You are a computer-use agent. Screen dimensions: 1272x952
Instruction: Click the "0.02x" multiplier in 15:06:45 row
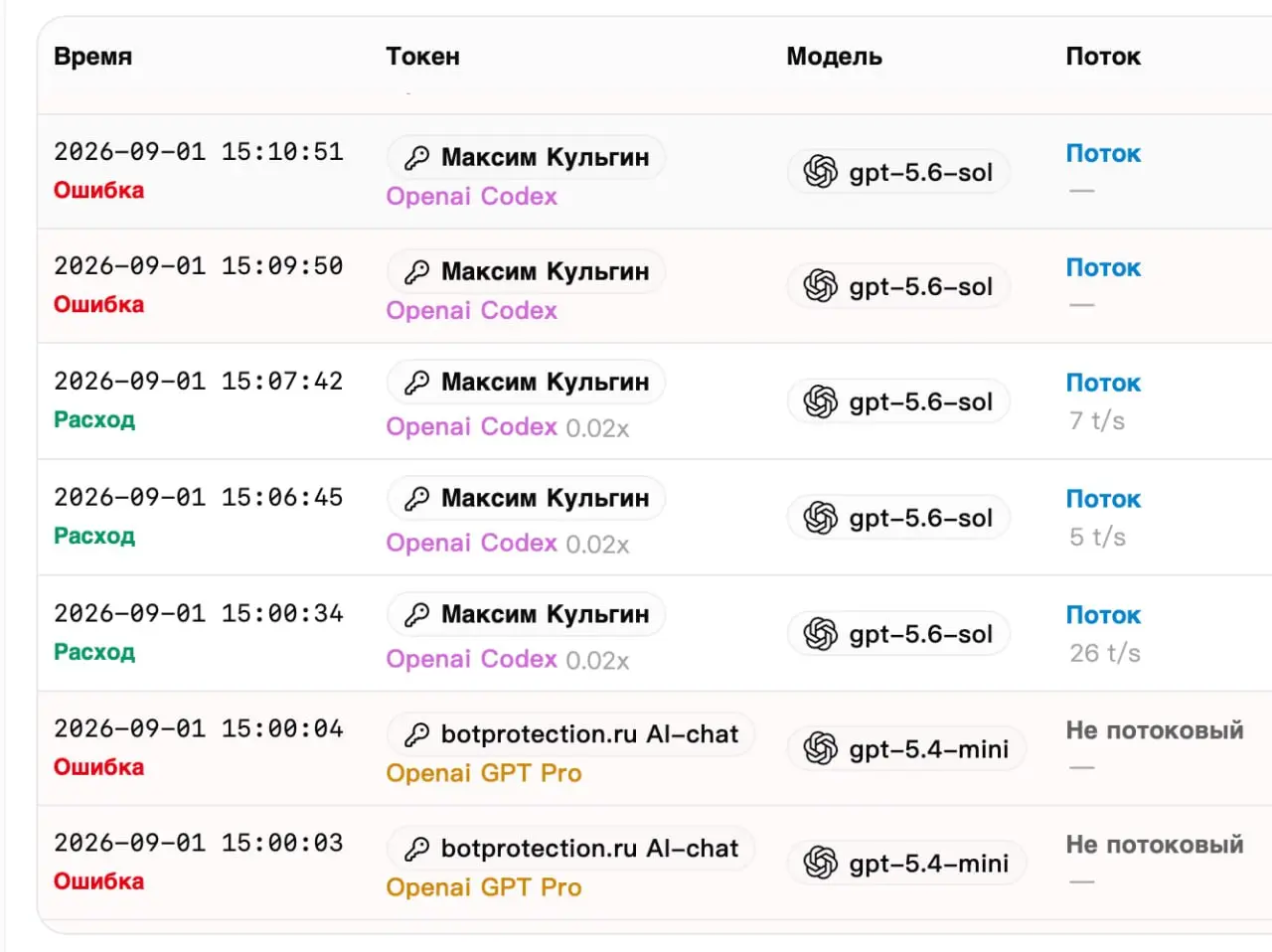point(597,545)
